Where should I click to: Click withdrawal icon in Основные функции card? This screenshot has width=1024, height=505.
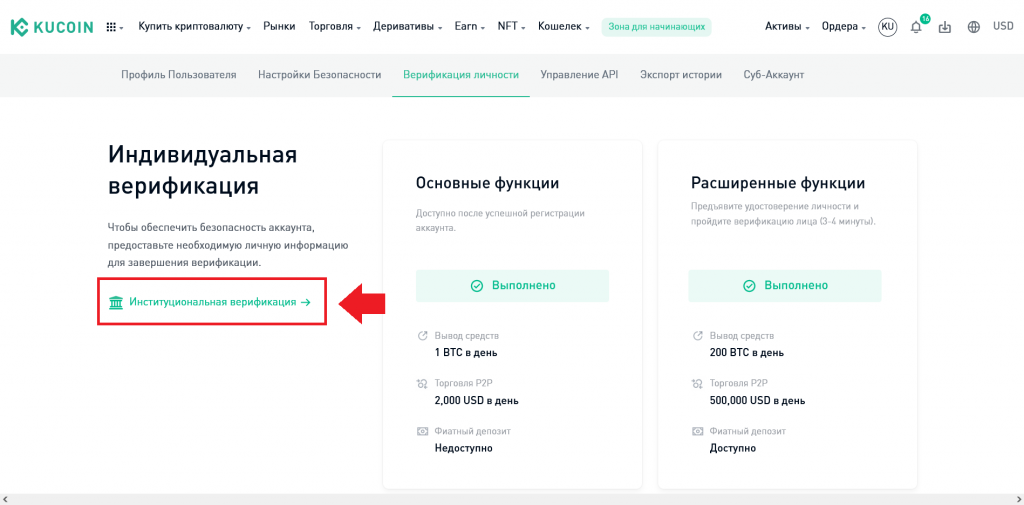point(422,336)
